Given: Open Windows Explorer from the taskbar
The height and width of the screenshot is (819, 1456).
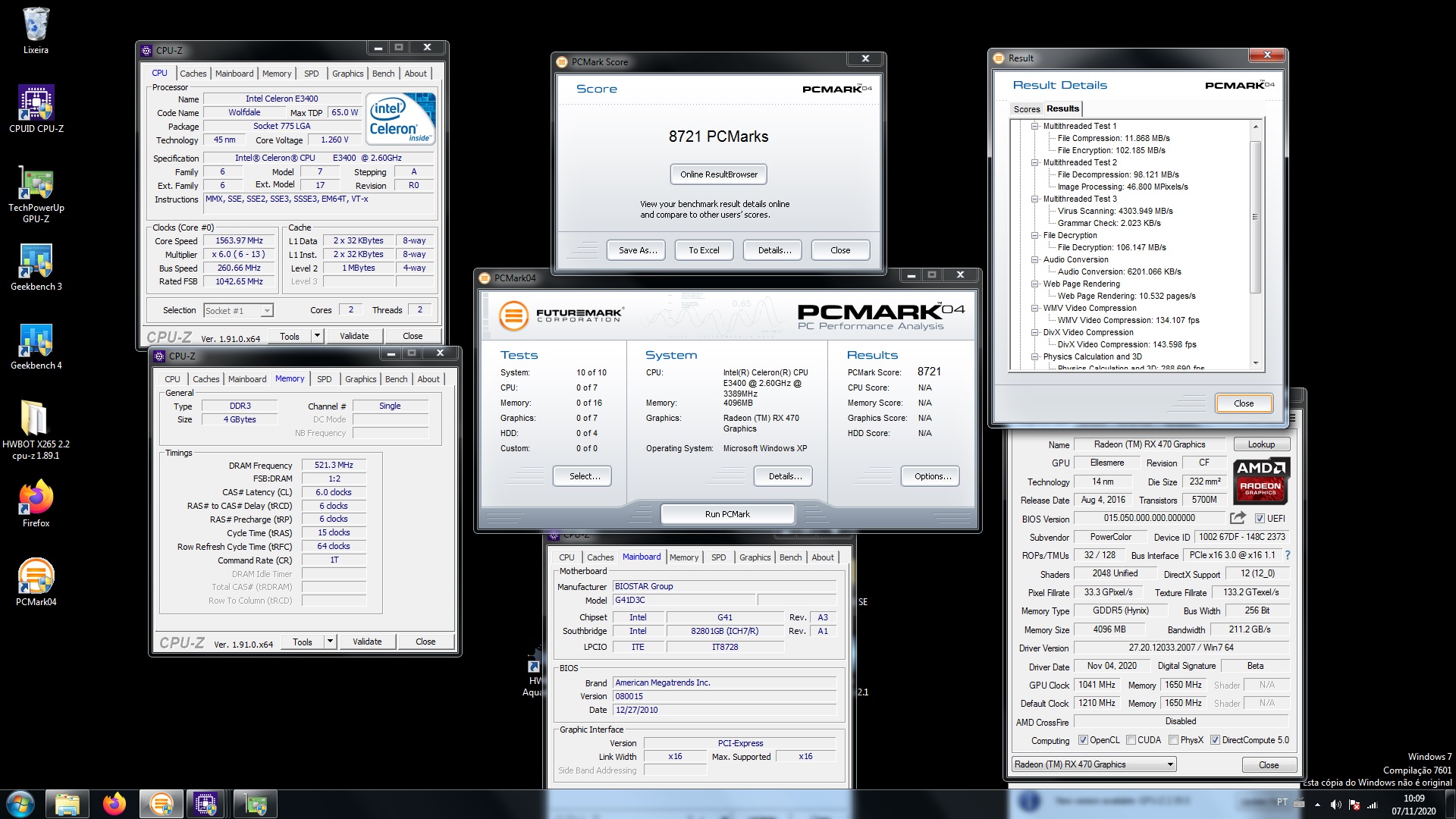Looking at the screenshot, I should (67, 804).
